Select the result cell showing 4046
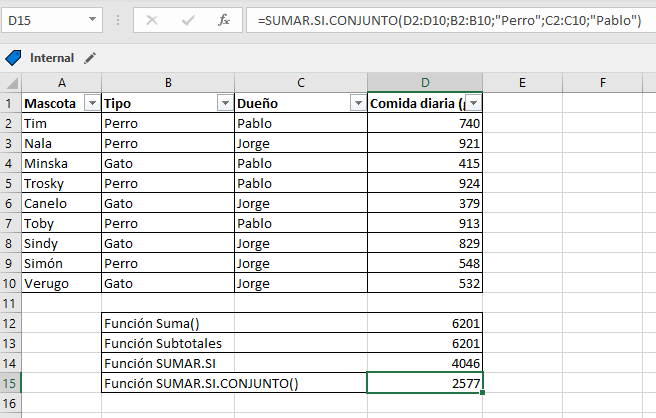Viewport: 656px width, 418px height. pyautogui.click(x=425, y=363)
